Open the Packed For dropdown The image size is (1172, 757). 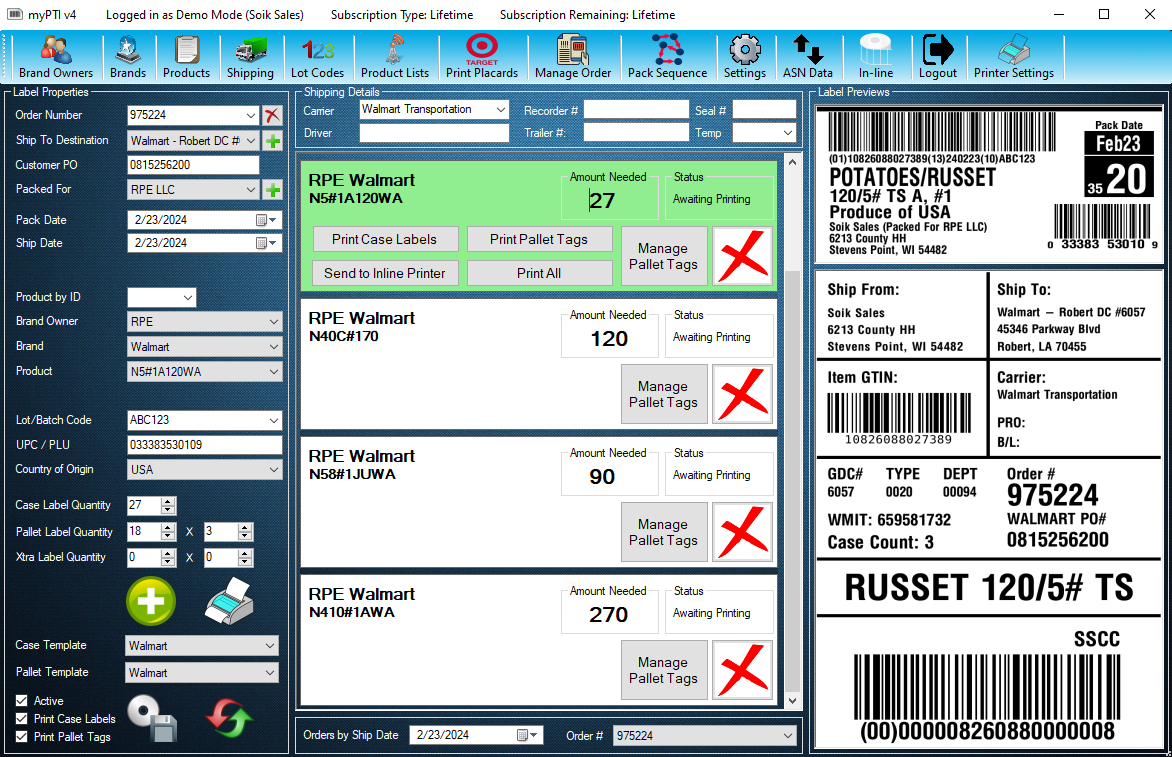click(x=250, y=190)
